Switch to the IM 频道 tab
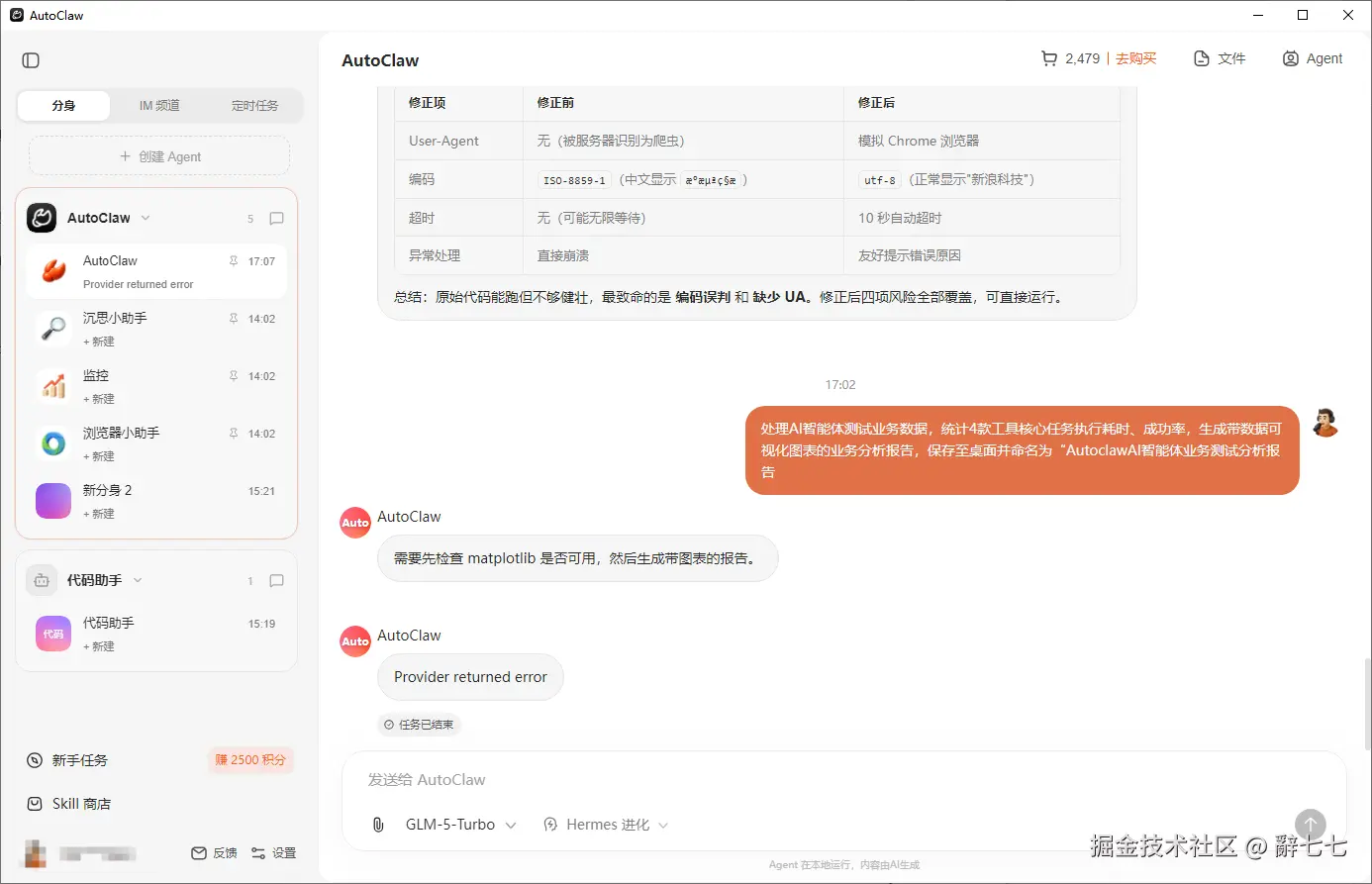The width and height of the screenshot is (1372, 884). [159, 106]
